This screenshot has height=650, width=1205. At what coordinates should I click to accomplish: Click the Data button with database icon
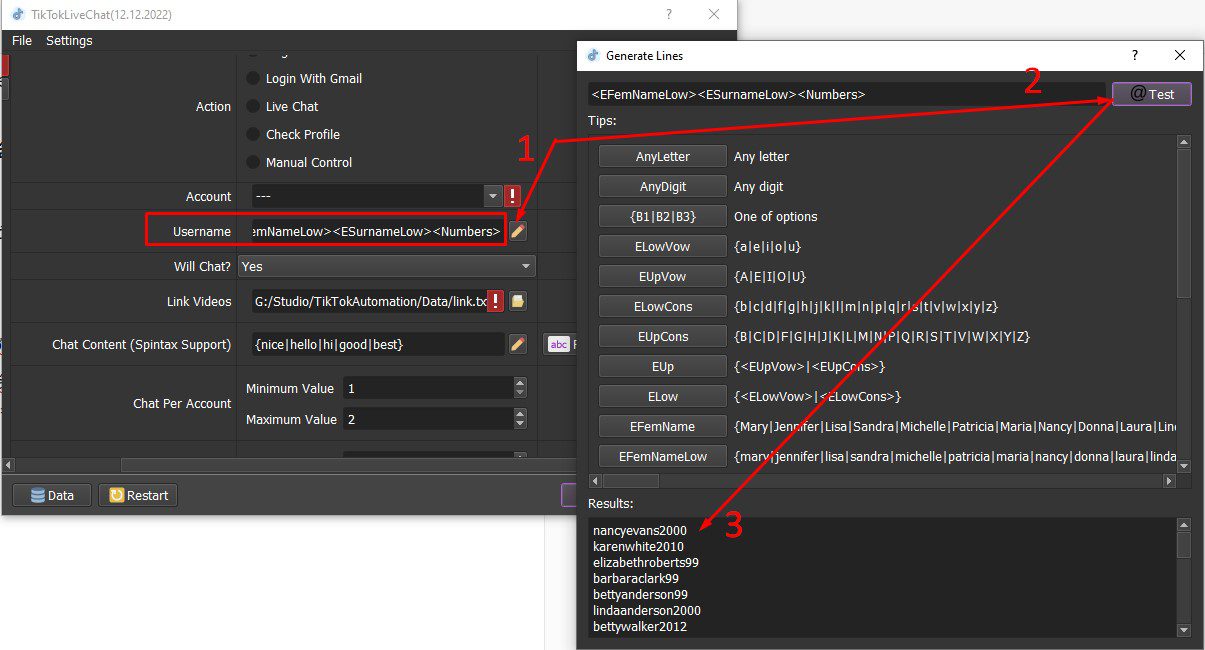pos(51,495)
